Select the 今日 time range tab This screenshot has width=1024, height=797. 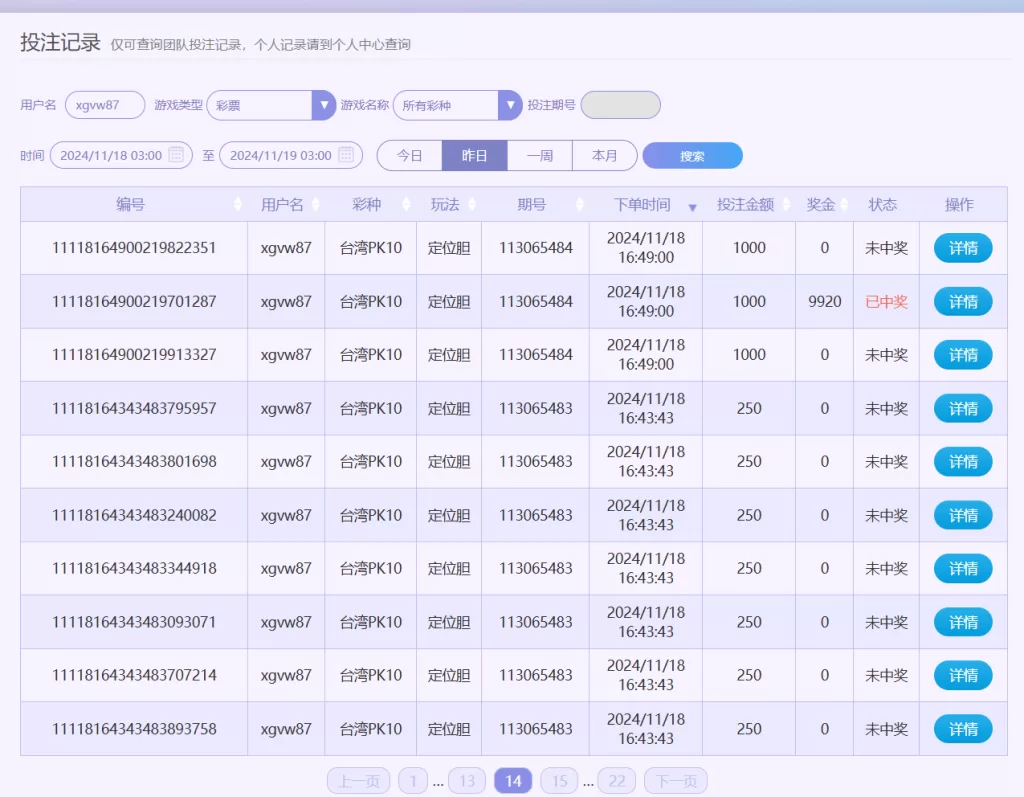pos(409,155)
